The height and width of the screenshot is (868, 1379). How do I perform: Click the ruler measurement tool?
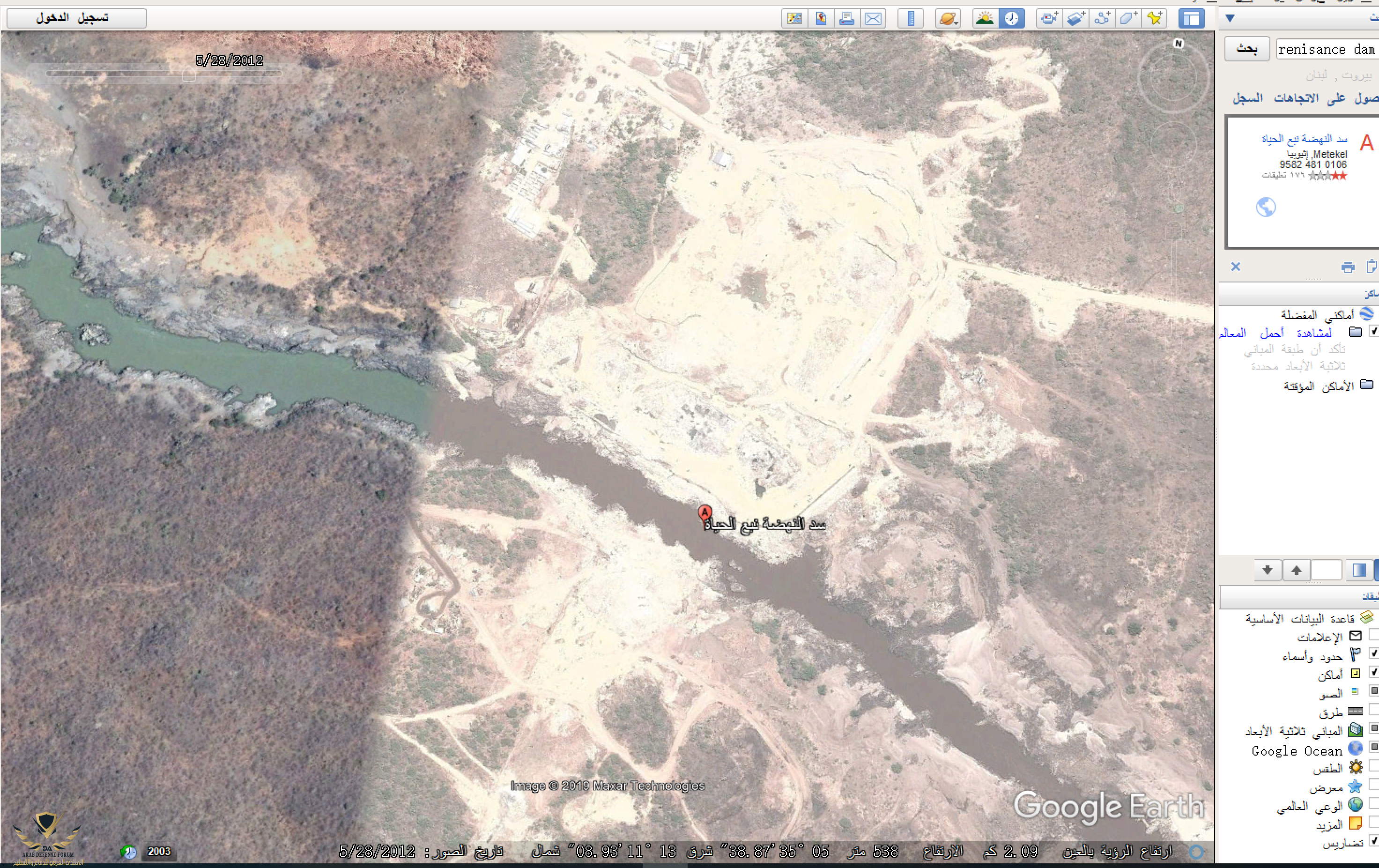(911, 19)
